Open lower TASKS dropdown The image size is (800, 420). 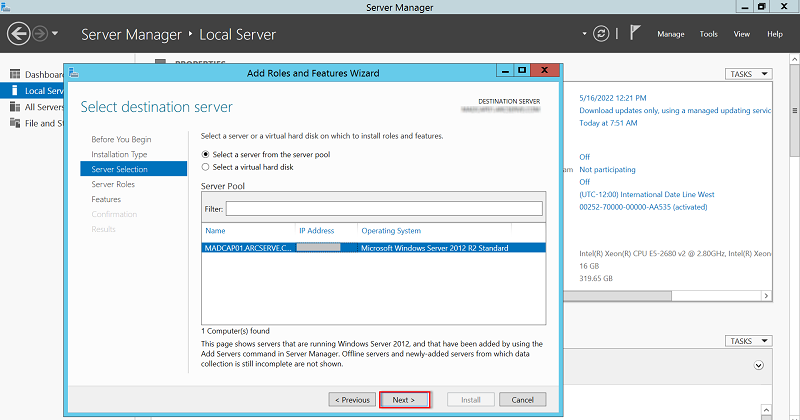pos(748,341)
